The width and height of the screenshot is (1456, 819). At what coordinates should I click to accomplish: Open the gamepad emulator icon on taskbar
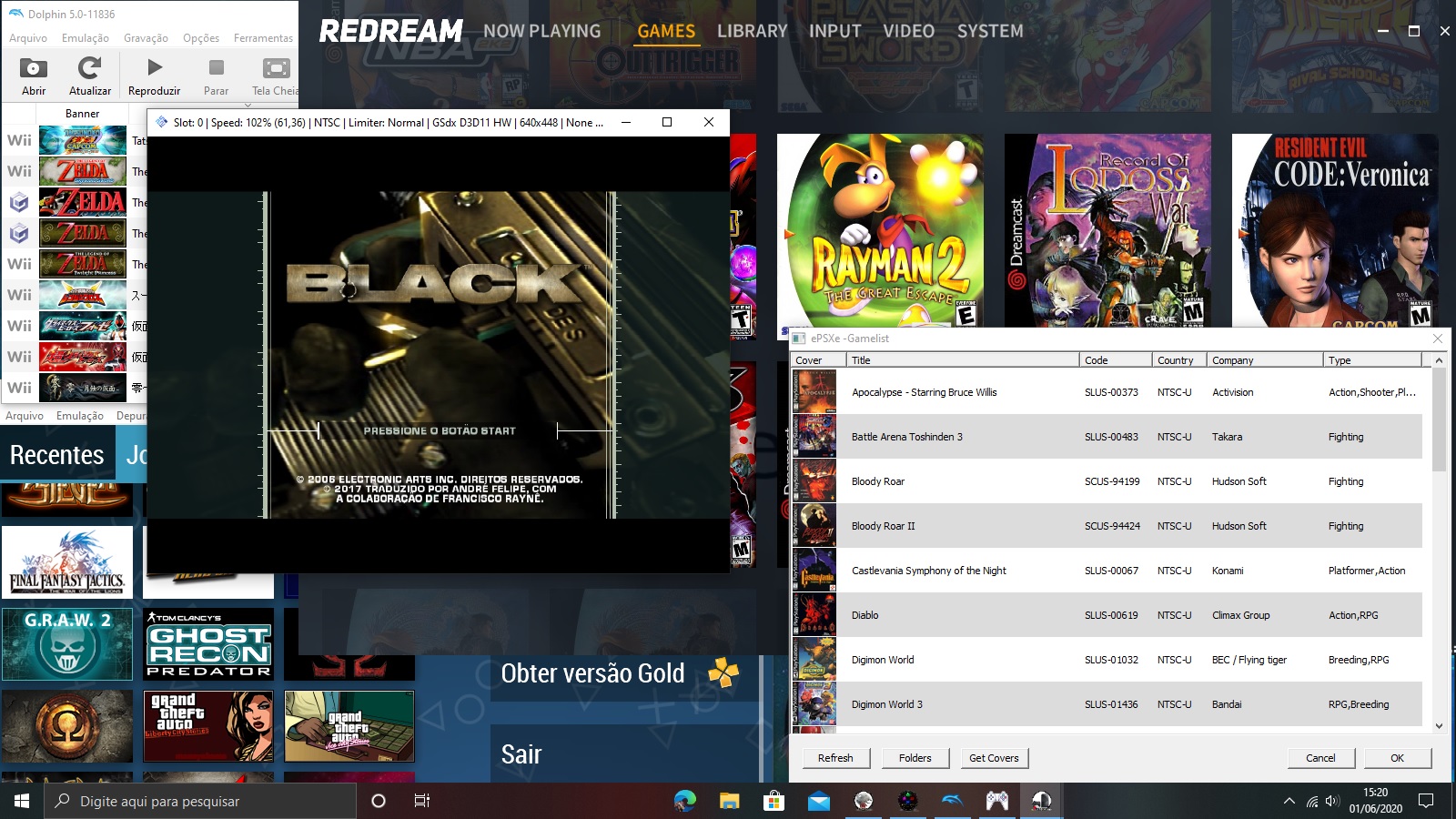996,801
